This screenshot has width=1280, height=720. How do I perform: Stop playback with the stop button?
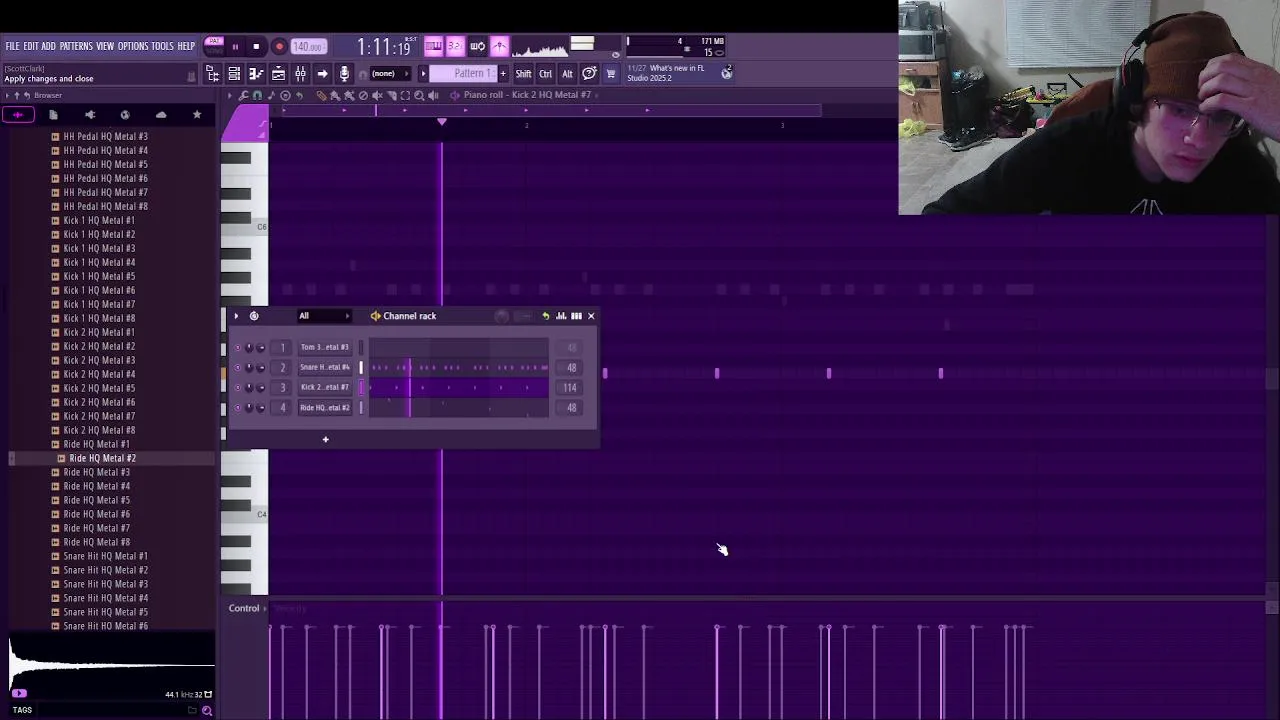(256, 46)
